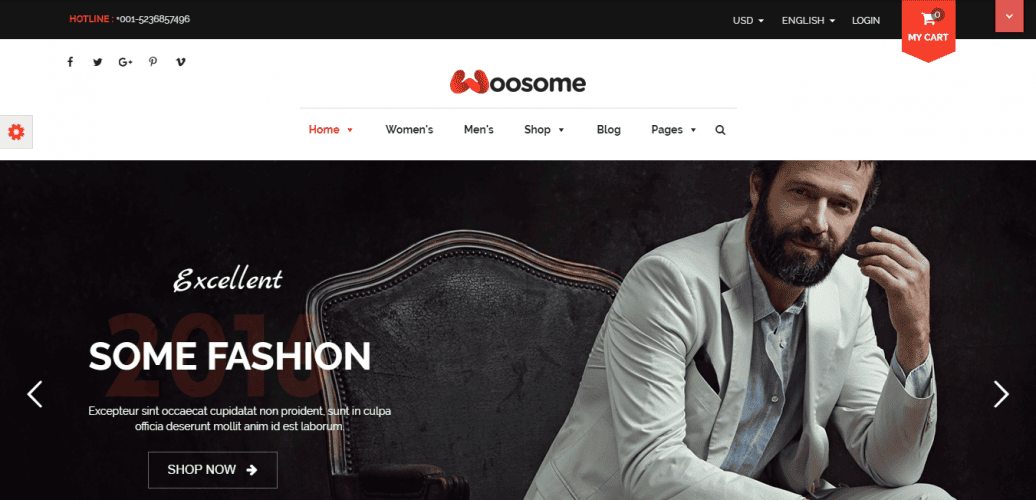The width and height of the screenshot is (1036, 500).
Task: Open the Pages menu dropdown
Action: coord(674,129)
